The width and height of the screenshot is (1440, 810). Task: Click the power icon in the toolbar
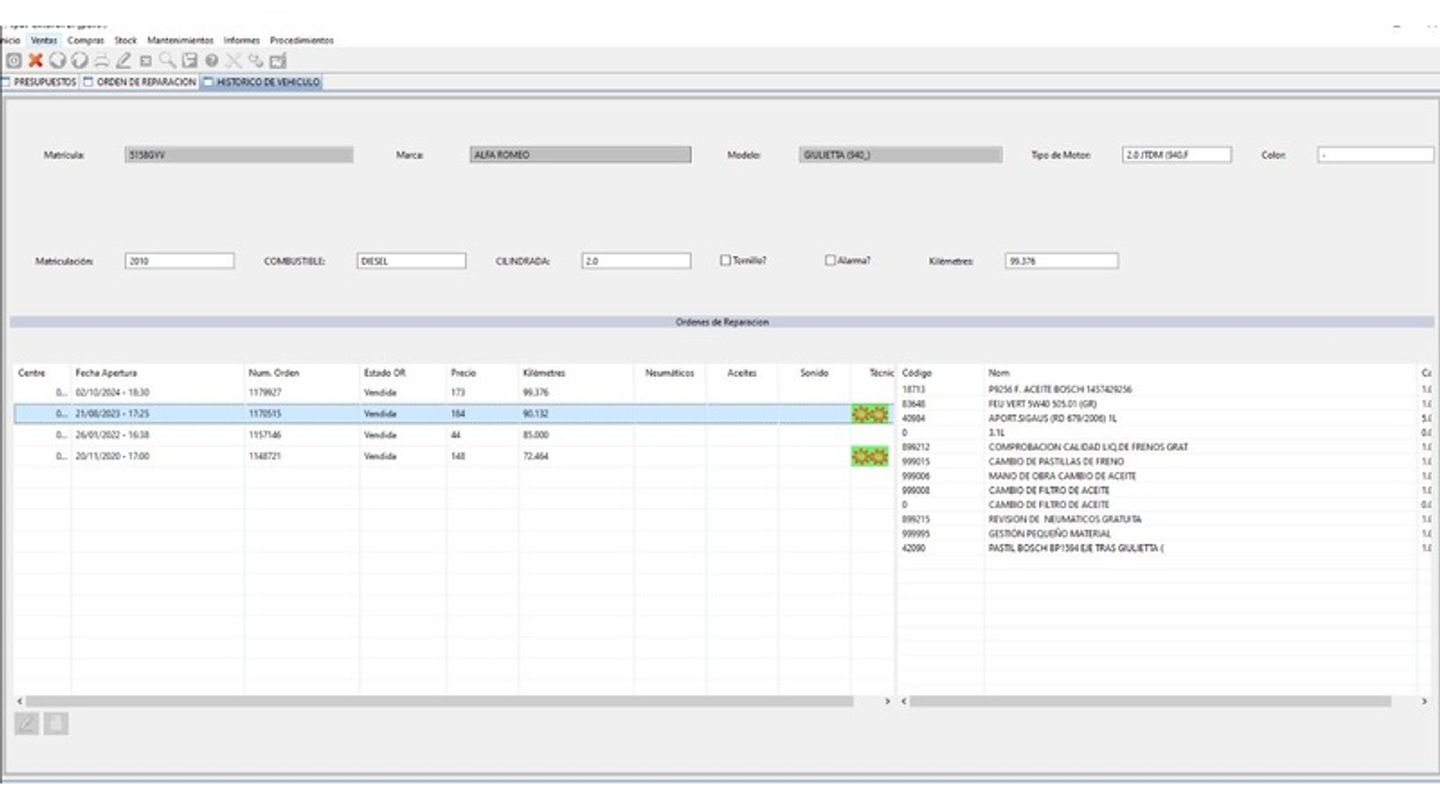[14, 61]
